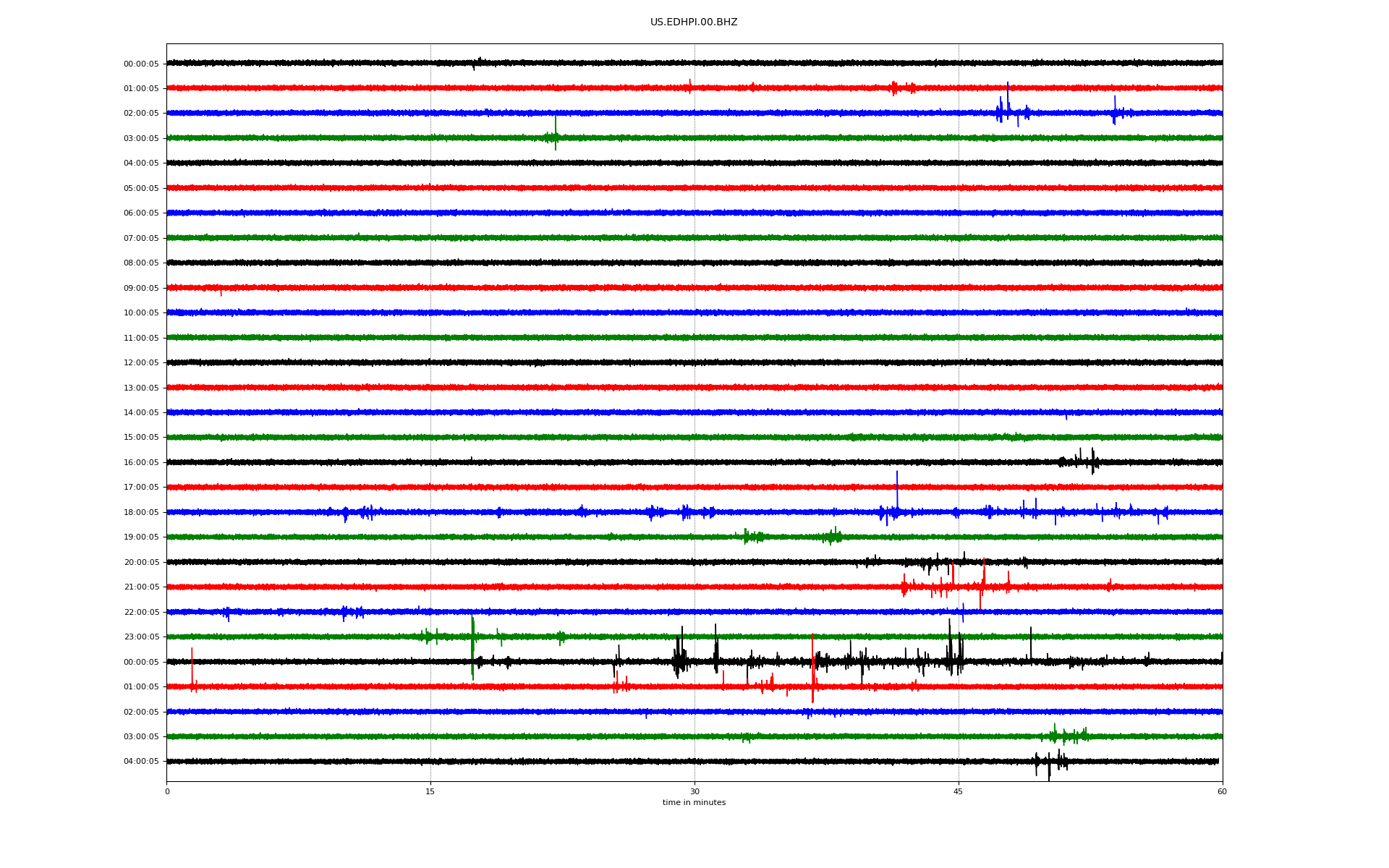Click the 30 tick on x-axis
Image resolution: width=1389 pixels, height=868 pixels.
pos(694,791)
